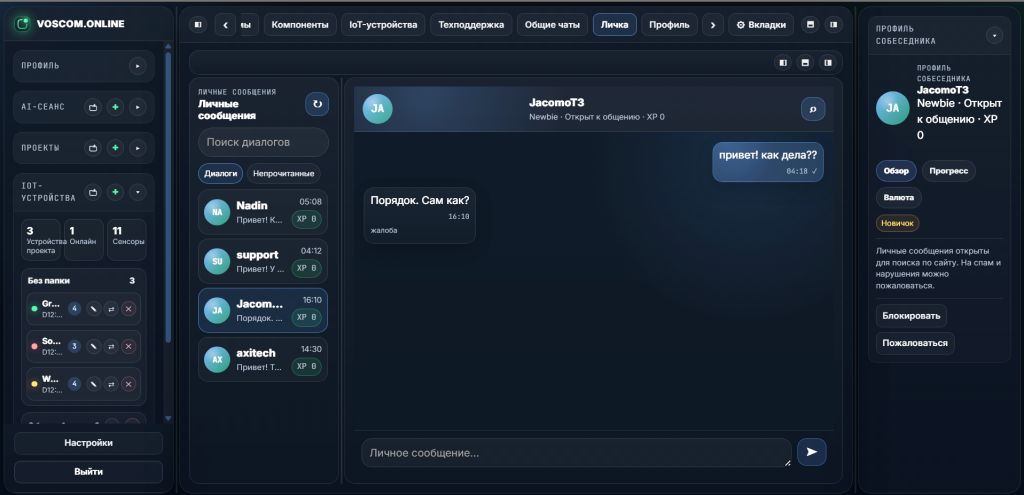Switch to the Техподдержка tab

[471, 25]
